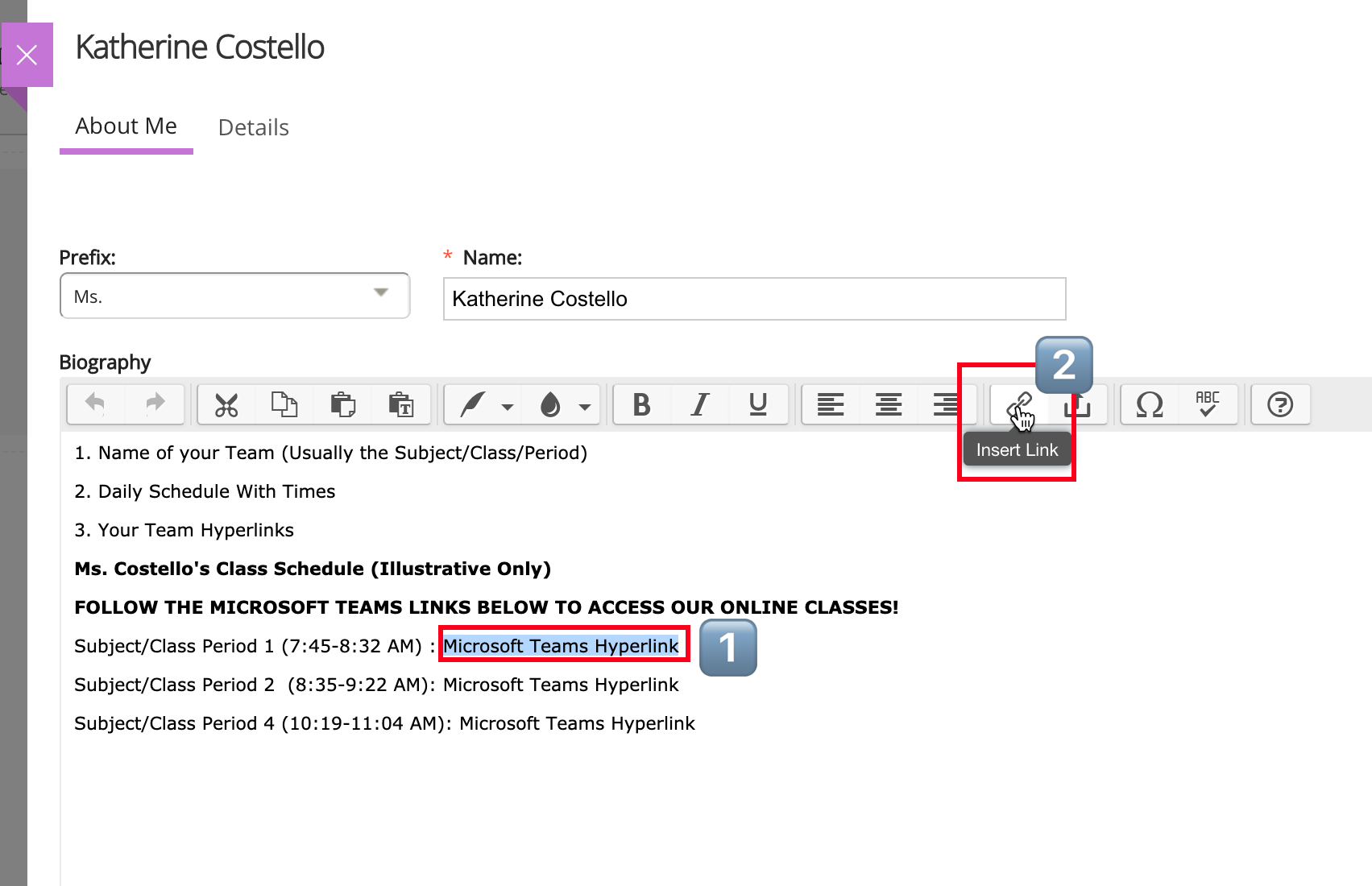The width and height of the screenshot is (1372, 886).
Task: Align text right
Action: tap(946, 404)
